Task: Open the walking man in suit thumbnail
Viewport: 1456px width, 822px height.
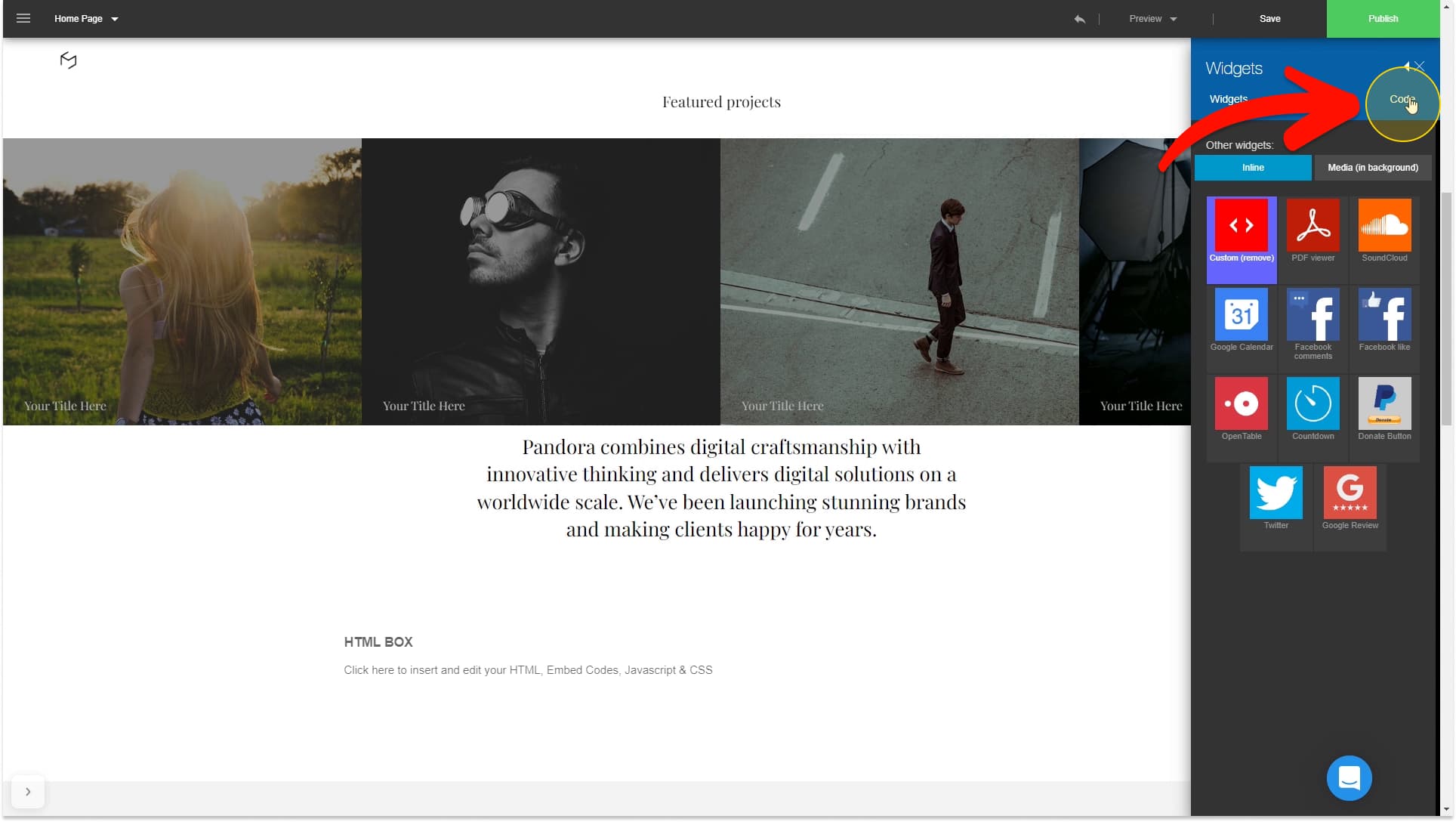Action: [x=899, y=281]
